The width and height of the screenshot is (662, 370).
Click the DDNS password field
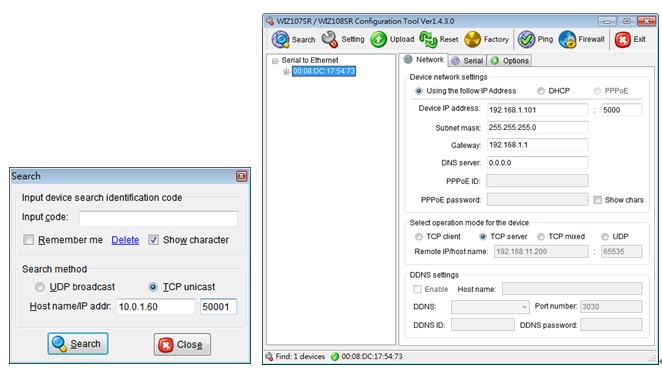tap(611, 324)
